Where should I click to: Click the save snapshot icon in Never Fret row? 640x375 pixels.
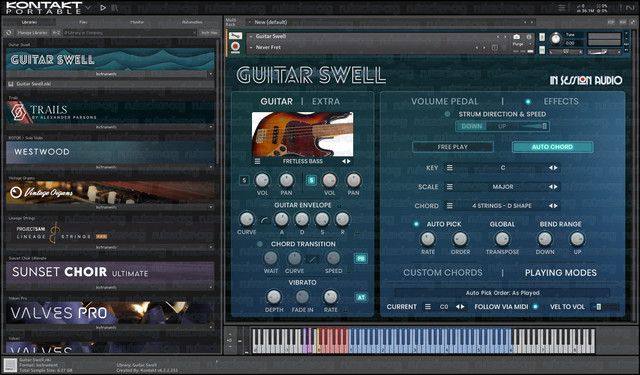click(494, 48)
